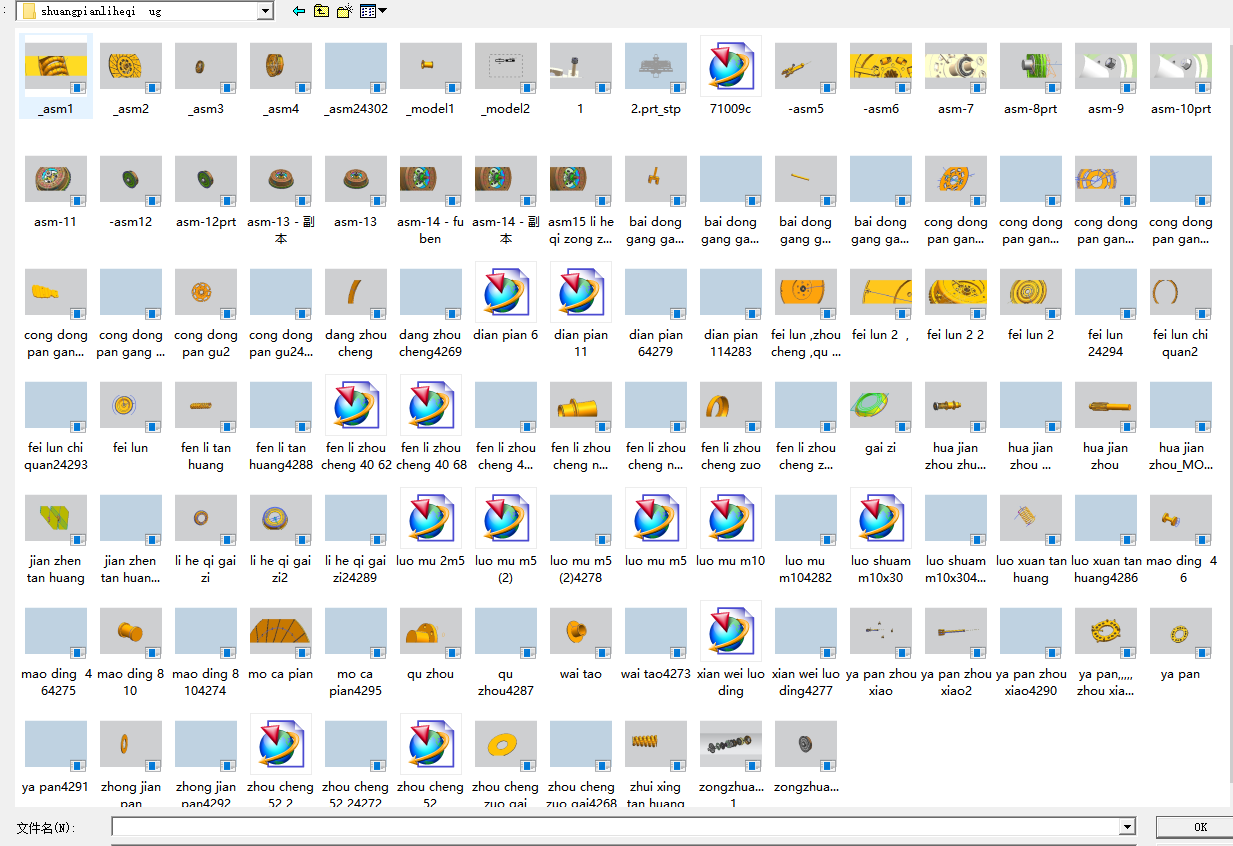
Task: Click in the file name input field
Action: [616, 827]
